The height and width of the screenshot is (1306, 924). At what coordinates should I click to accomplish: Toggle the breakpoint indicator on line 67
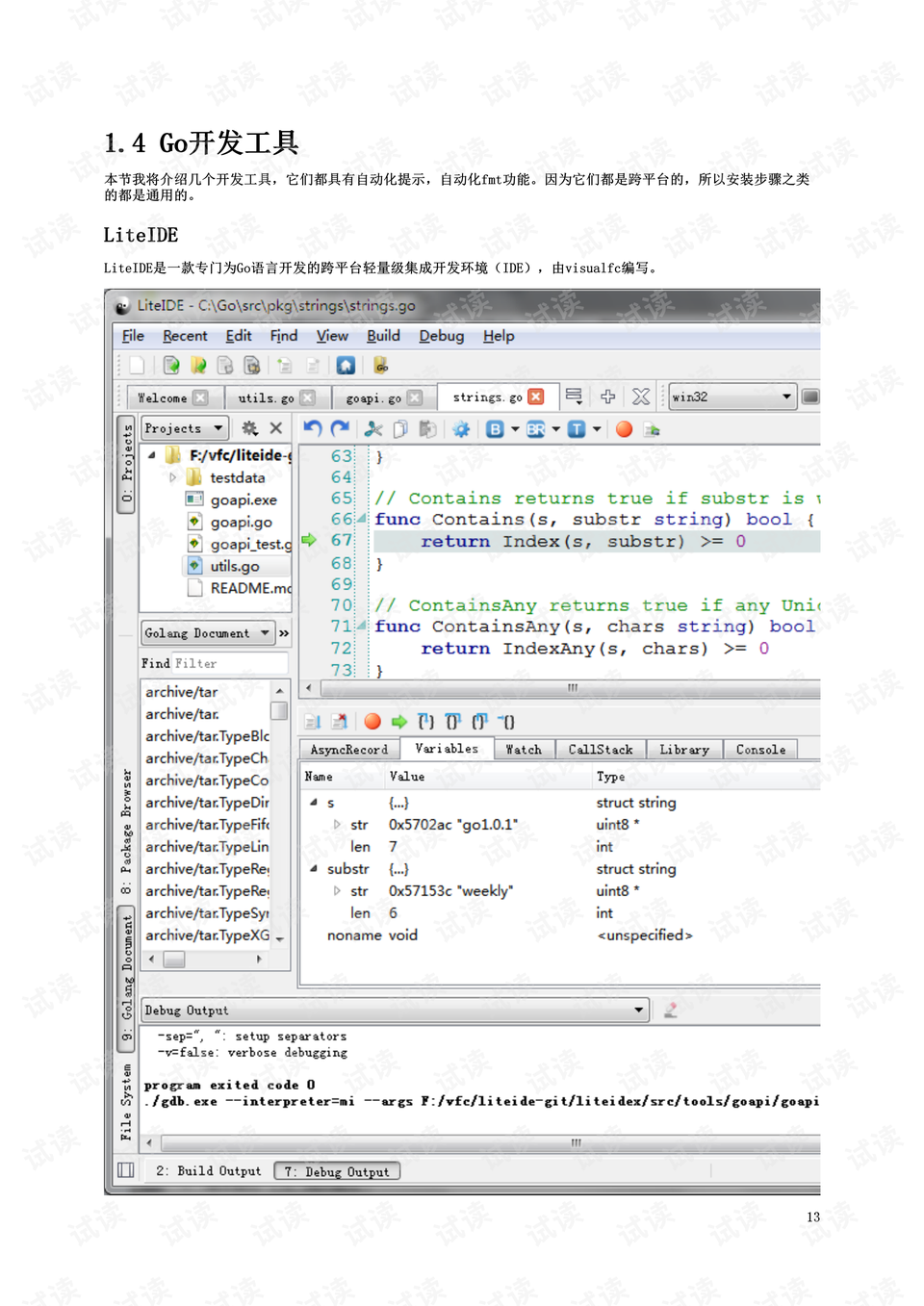coord(310,541)
